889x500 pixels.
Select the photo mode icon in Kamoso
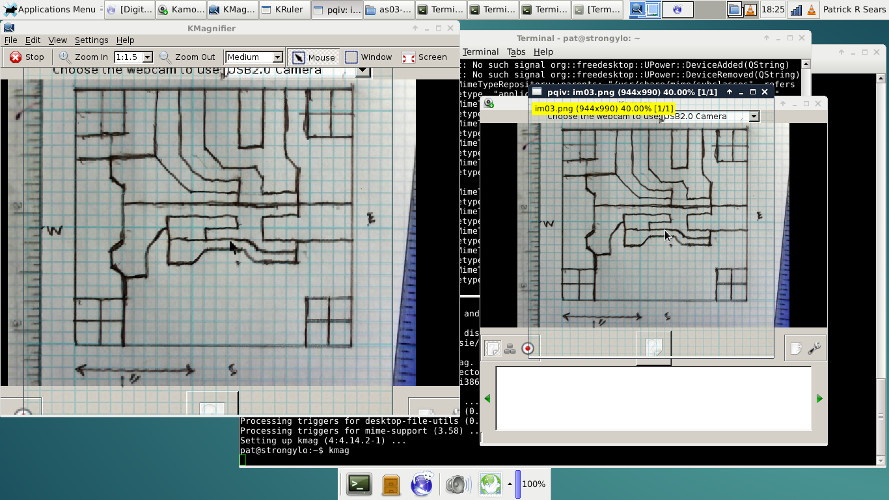pos(493,348)
